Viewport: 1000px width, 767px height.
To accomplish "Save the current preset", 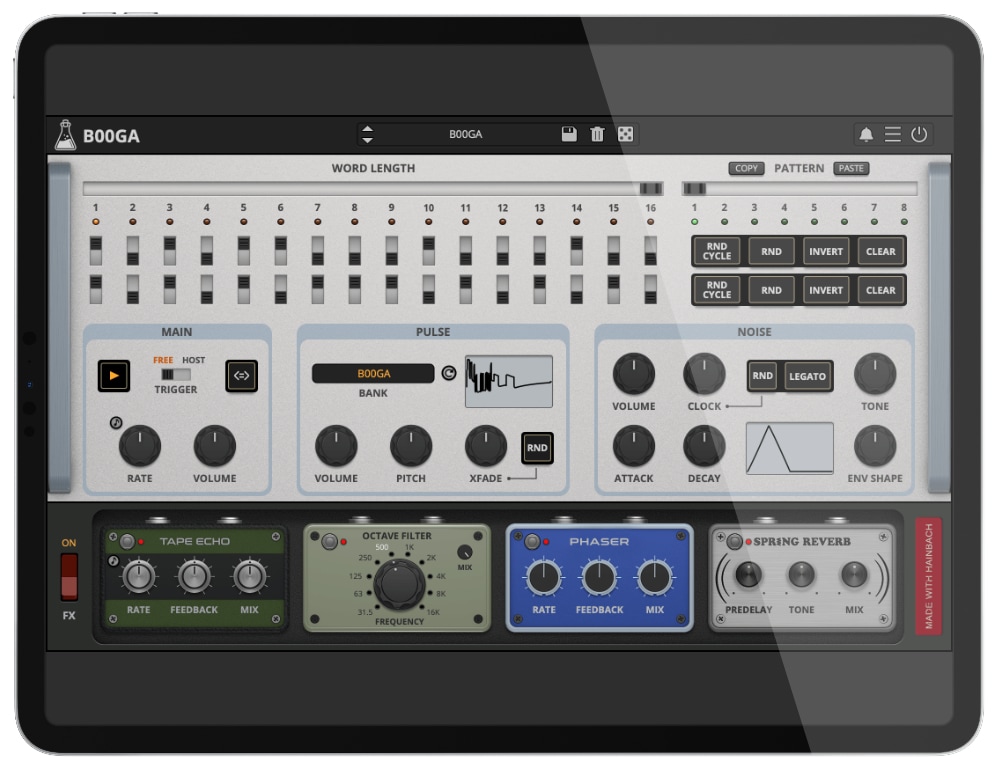I will (x=567, y=133).
